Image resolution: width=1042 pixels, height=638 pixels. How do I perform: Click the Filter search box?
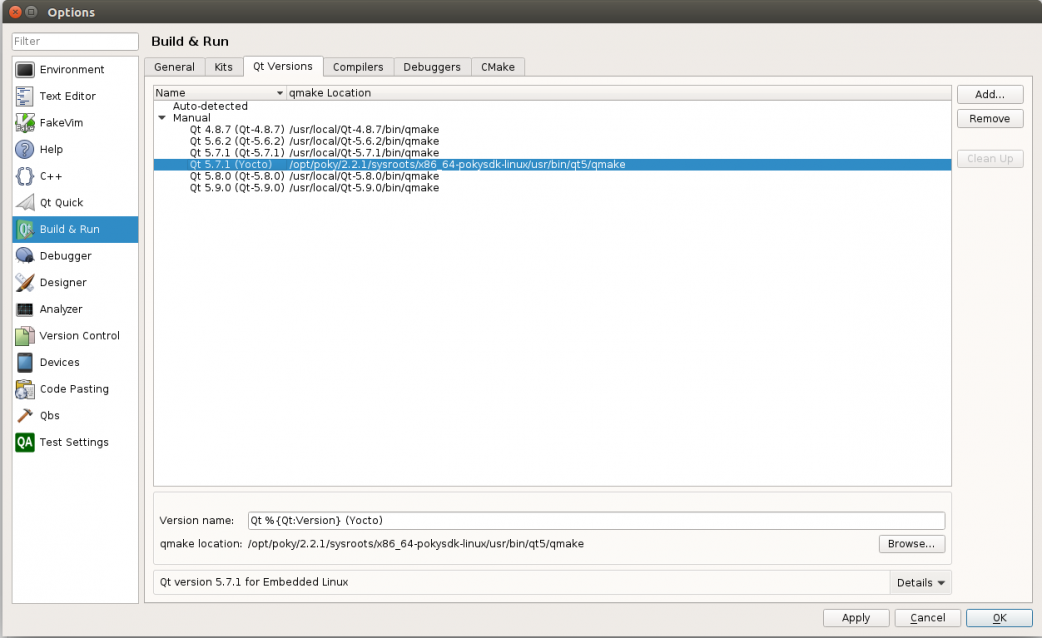click(75, 42)
